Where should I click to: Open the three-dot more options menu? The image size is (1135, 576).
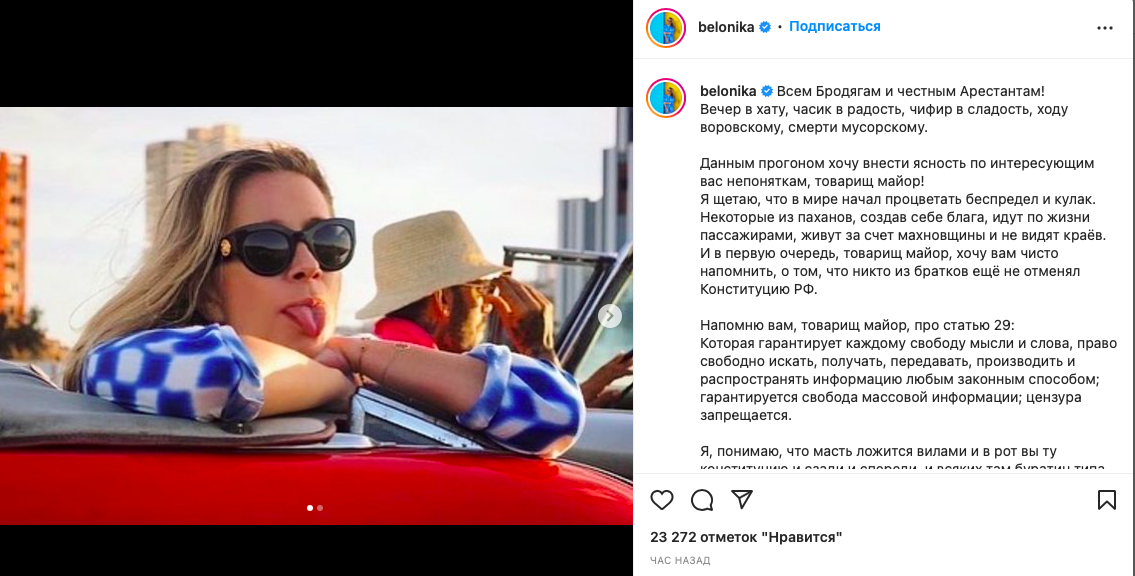pos(1105,28)
